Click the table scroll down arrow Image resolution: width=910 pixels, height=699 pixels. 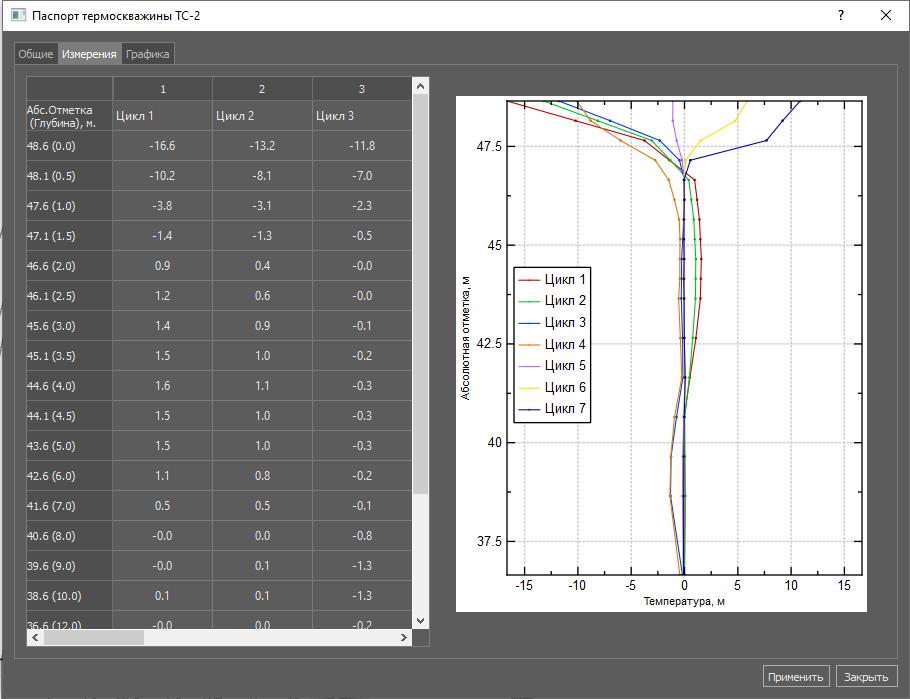click(x=420, y=620)
